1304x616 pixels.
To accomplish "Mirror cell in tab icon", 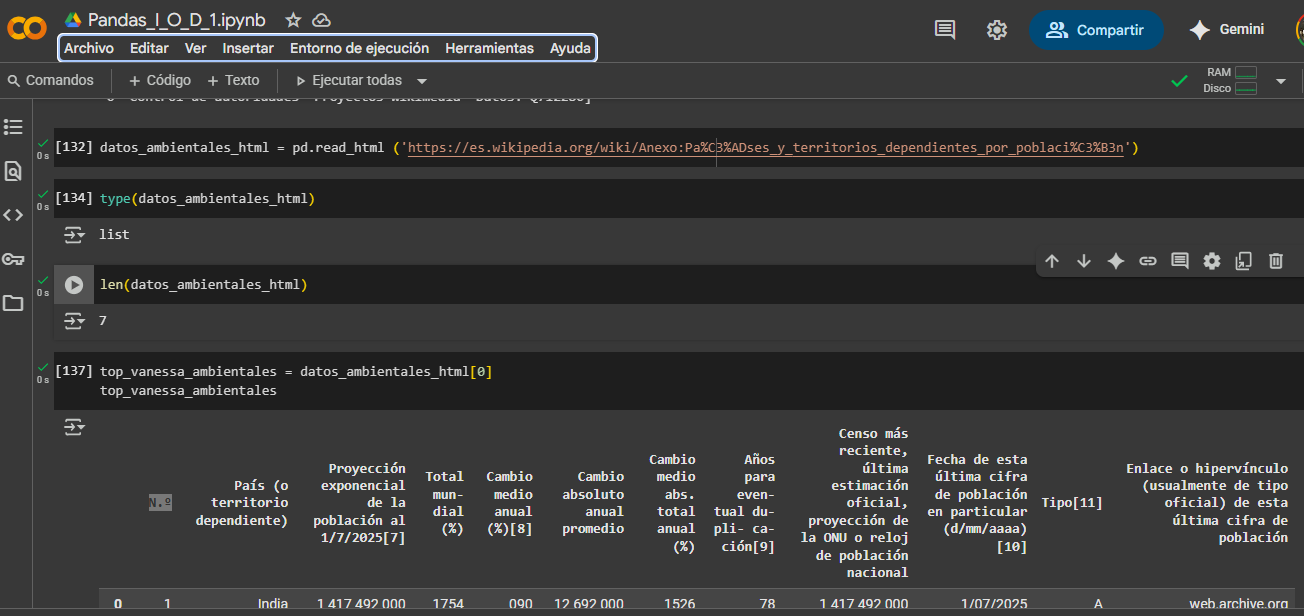I will coord(1244,261).
